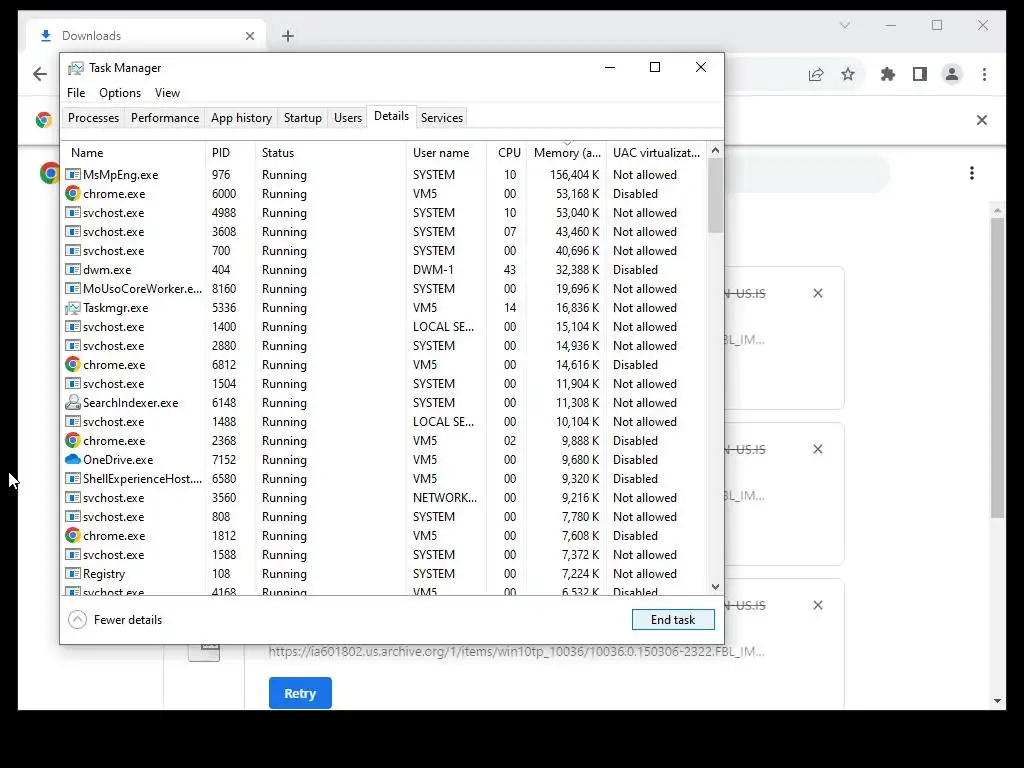Select the svchost.exe row with PID 1588
Image resolution: width=1024 pixels, height=768 pixels.
coord(385,554)
